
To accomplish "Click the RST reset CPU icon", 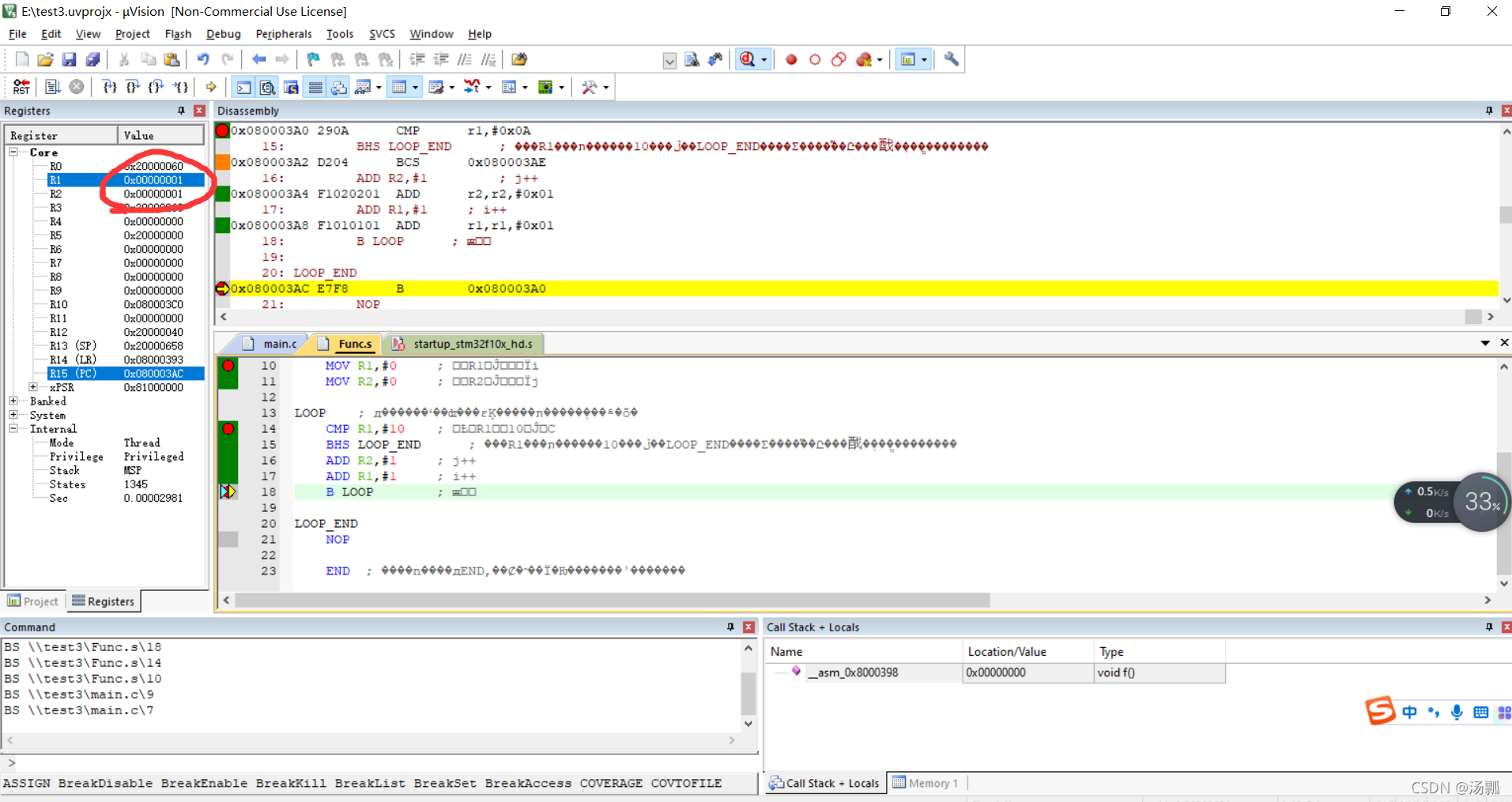I will [22, 87].
